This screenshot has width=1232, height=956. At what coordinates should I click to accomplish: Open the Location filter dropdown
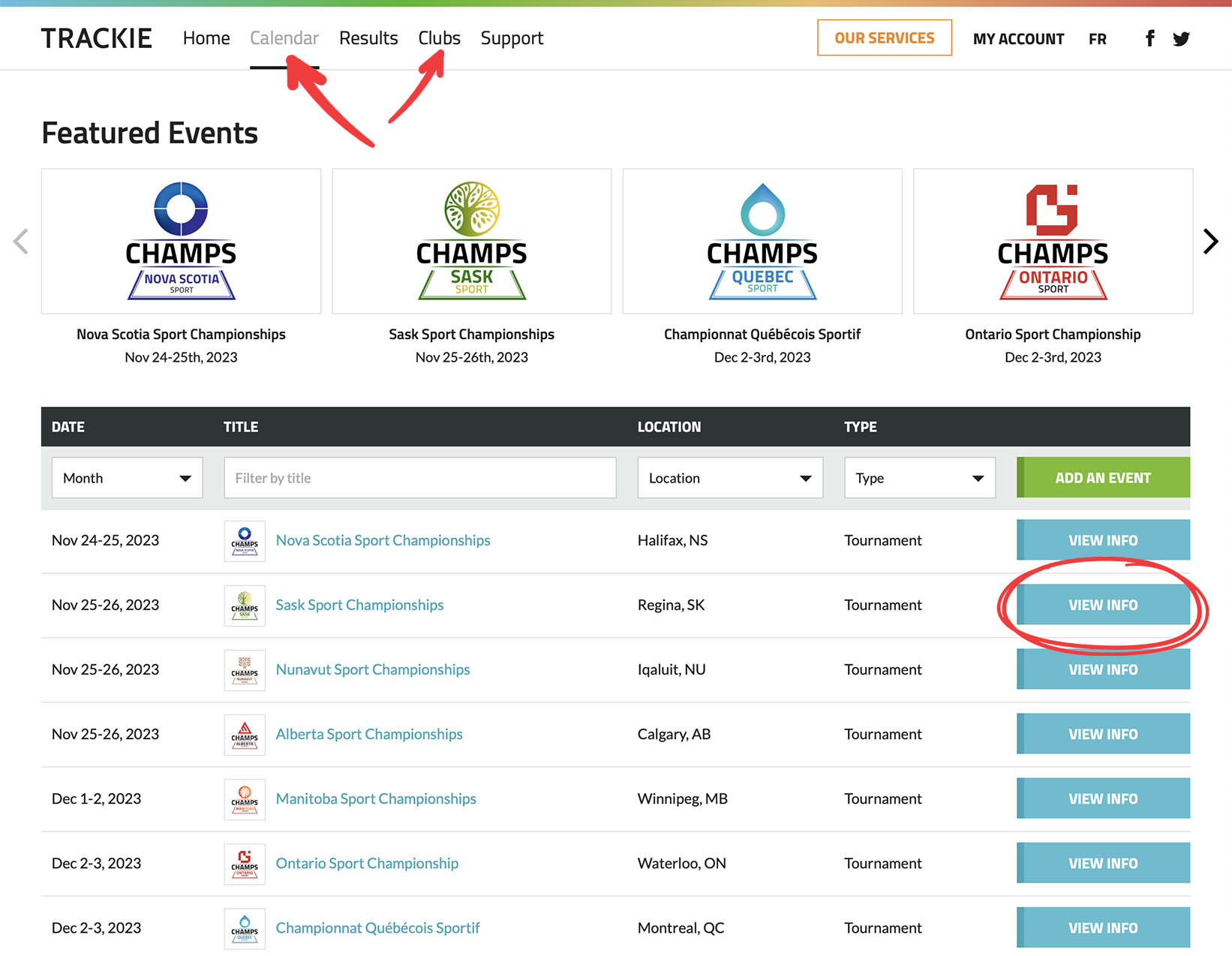point(729,478)
